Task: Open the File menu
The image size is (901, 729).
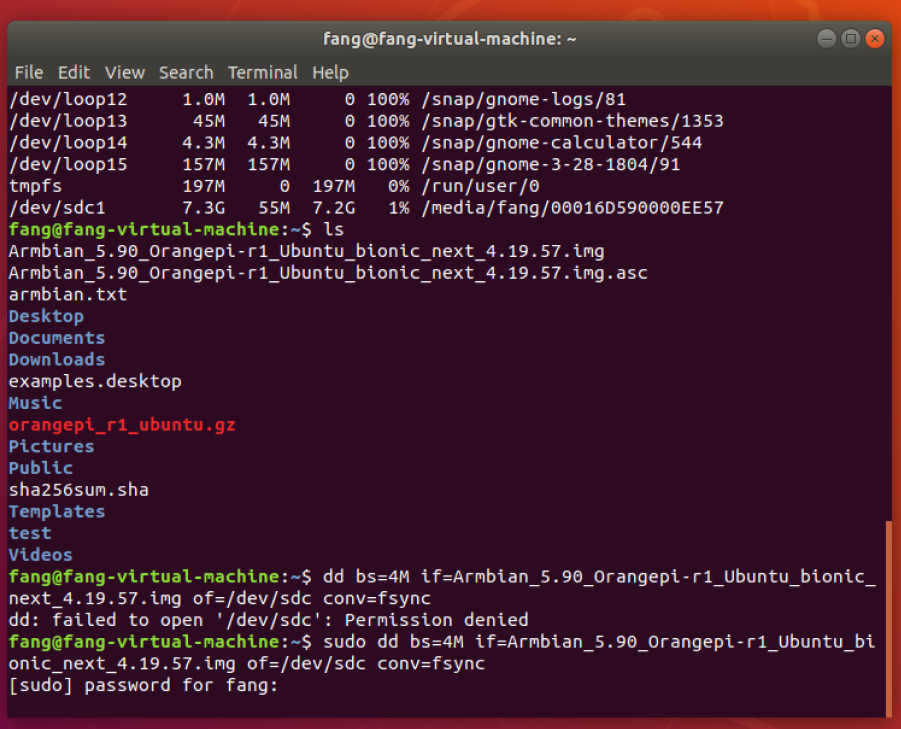Action: point(29,72)
